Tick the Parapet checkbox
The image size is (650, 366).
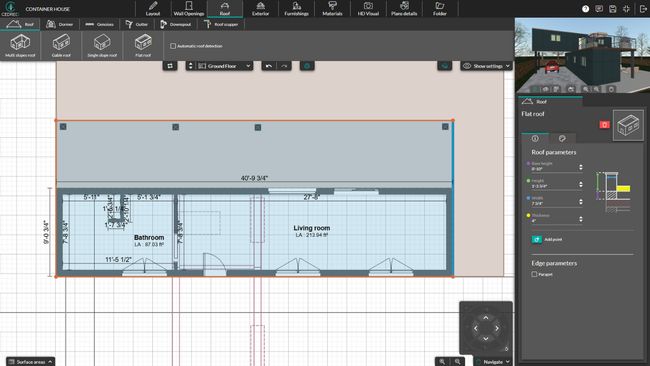(x=534, y=274)
